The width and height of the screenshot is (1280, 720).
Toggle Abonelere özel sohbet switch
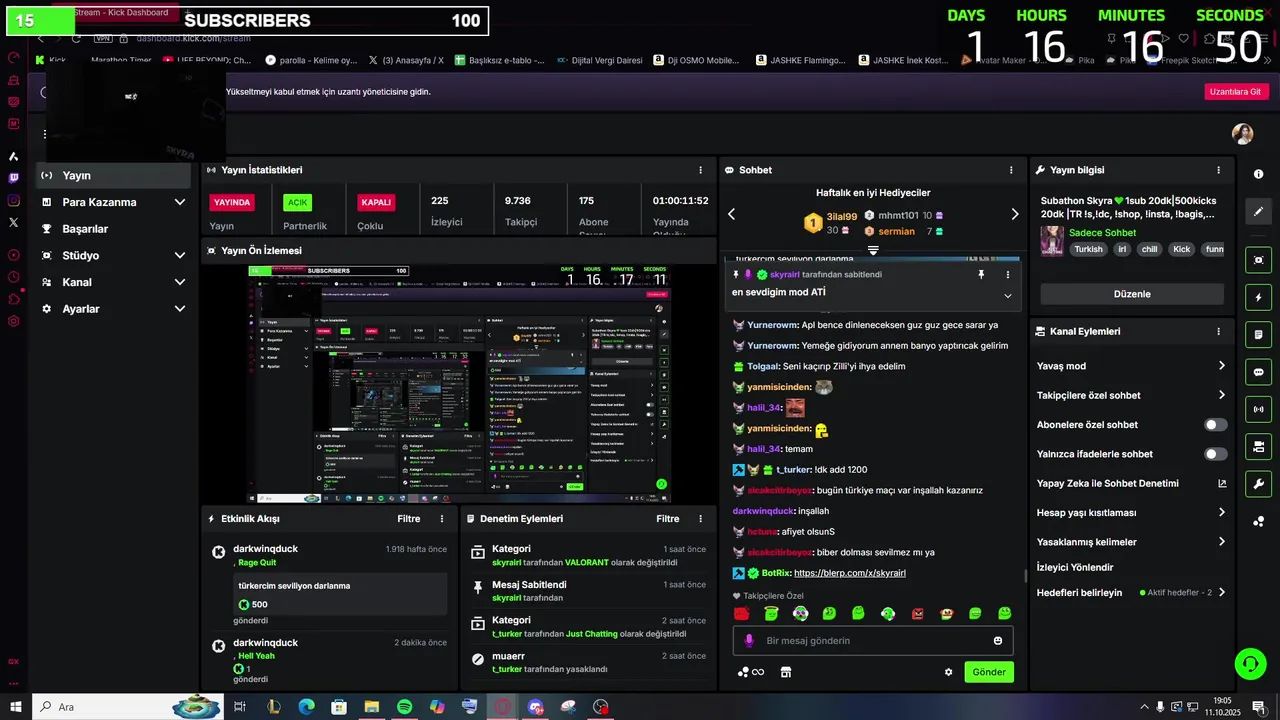point(1216,425)
